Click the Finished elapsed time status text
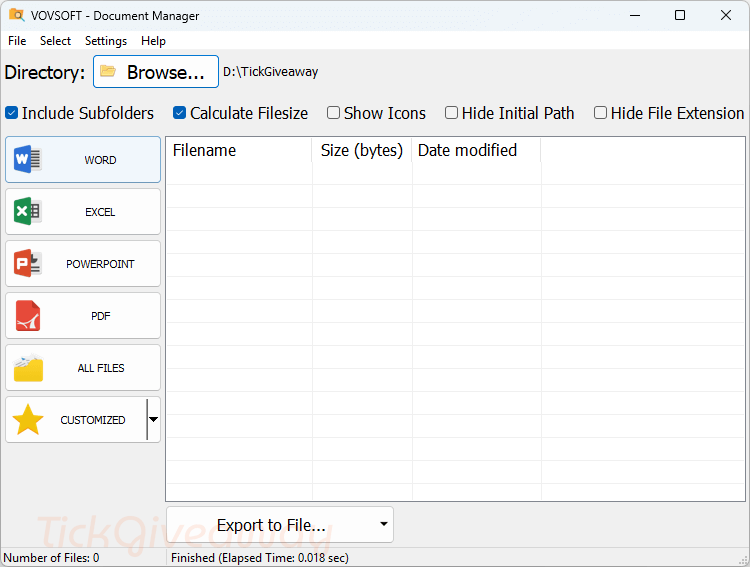This screenshot has width=750, height=567. [x=260, y=558]
